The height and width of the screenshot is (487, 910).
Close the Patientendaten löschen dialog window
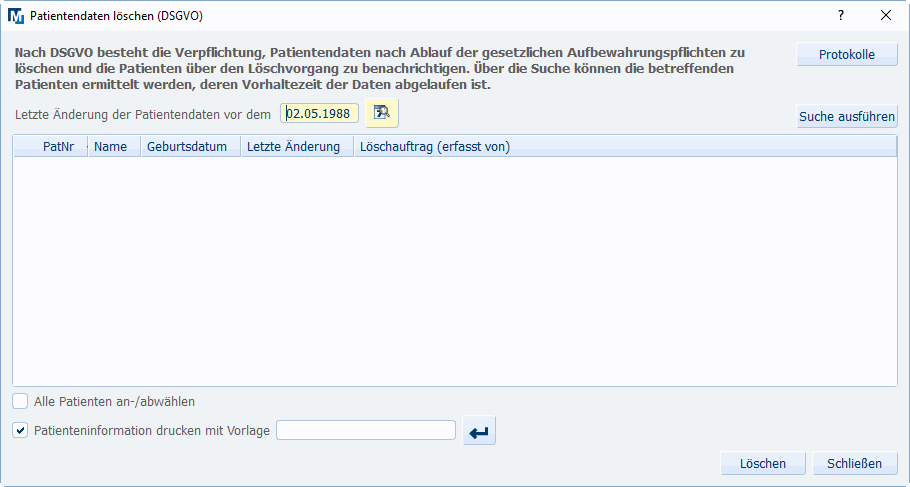pos(886,16)
